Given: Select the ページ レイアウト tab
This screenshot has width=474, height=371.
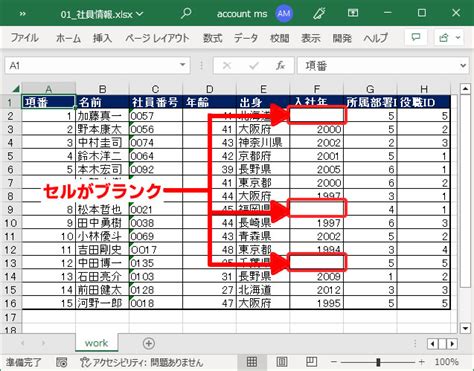Looking at the screenshot, I should coord(157,38).
